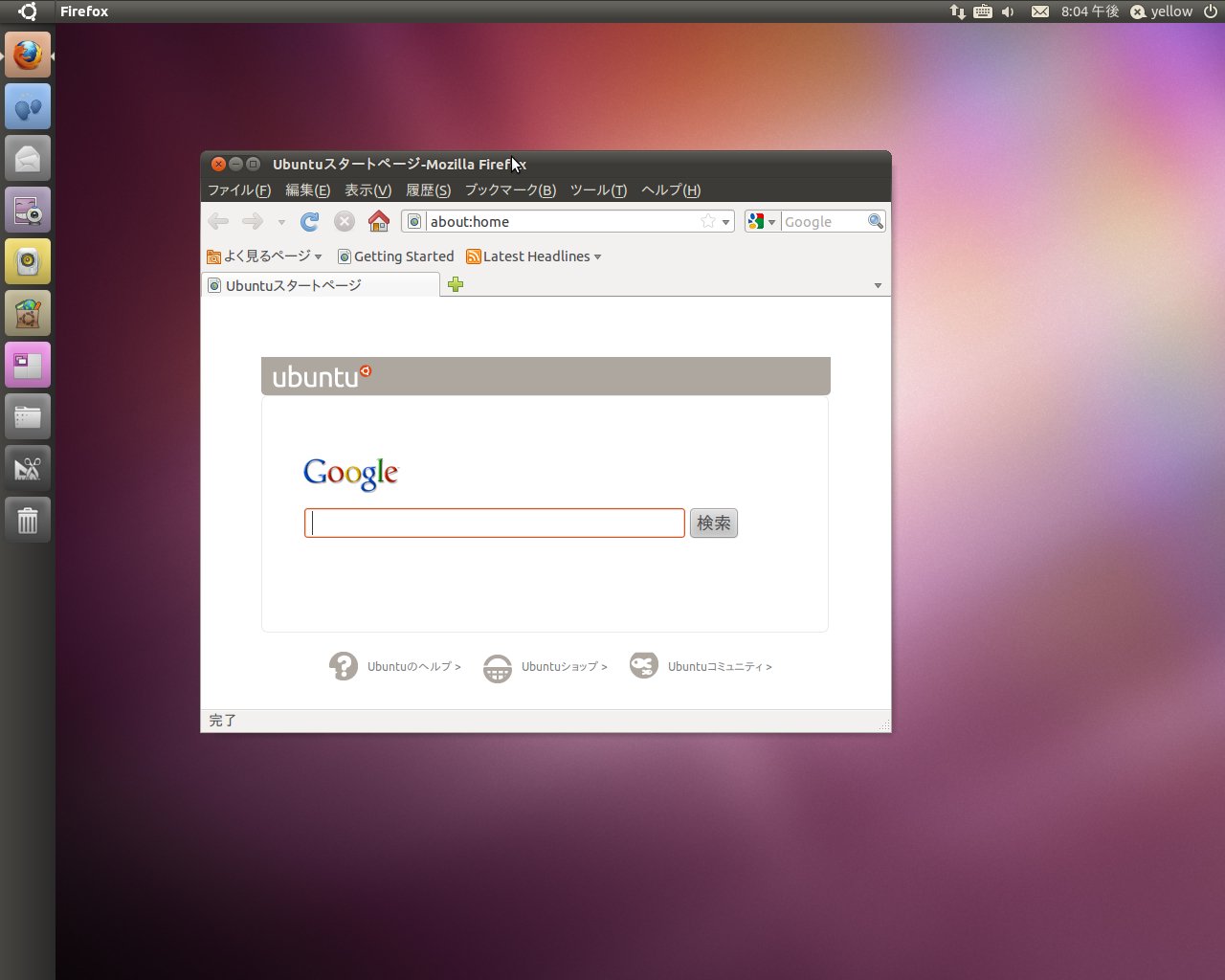Expand the よく見るページ bookmarks folder
Viewport: 1225px width, 980px height.
click(264, 256)
